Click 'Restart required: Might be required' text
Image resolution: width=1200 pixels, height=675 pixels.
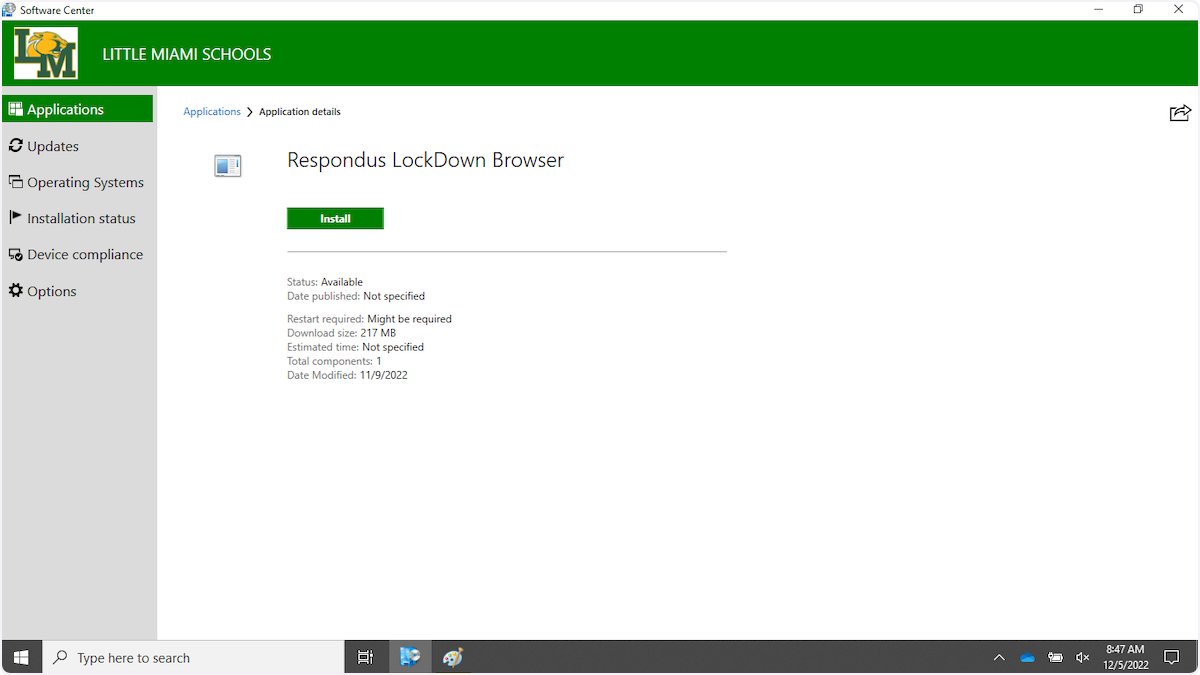(x=369, y=319)
